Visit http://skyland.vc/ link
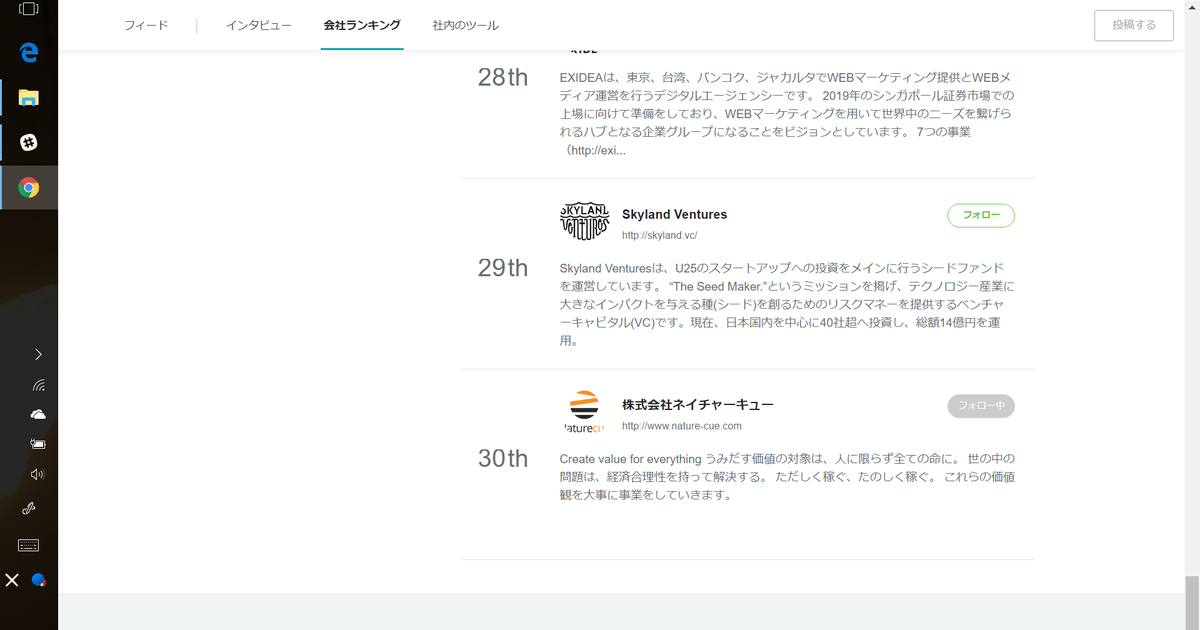Screen dimensions: 1200x630 tap(659, 236)
